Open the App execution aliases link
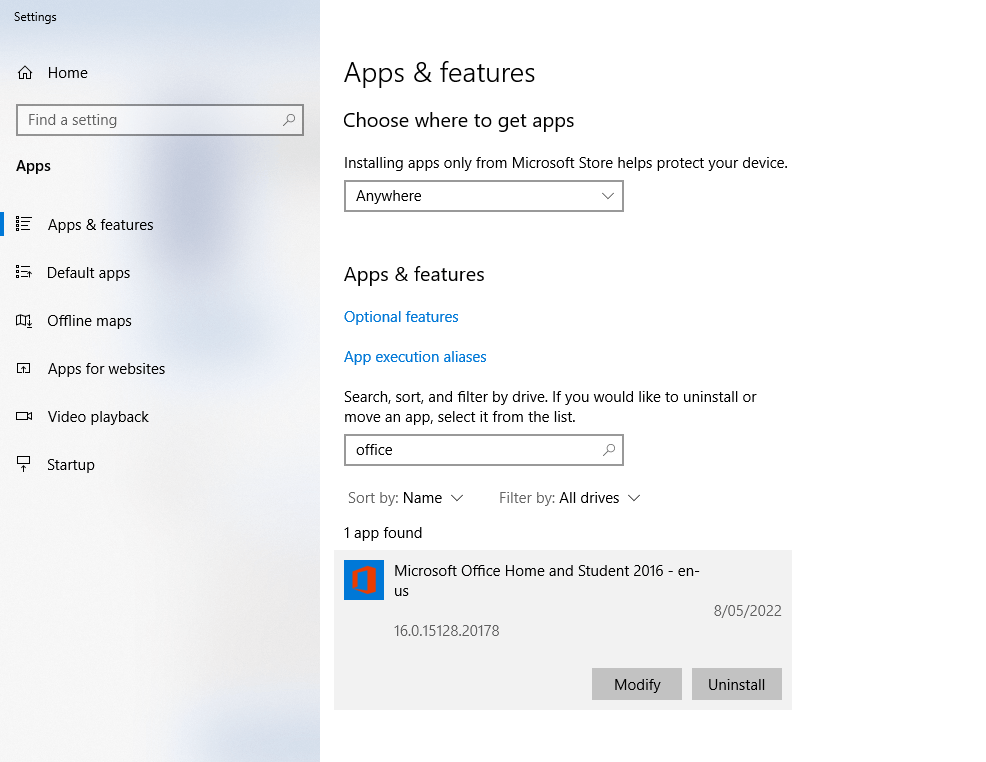The height and width of the screenshot is (762, 986). tap(415, 357)
